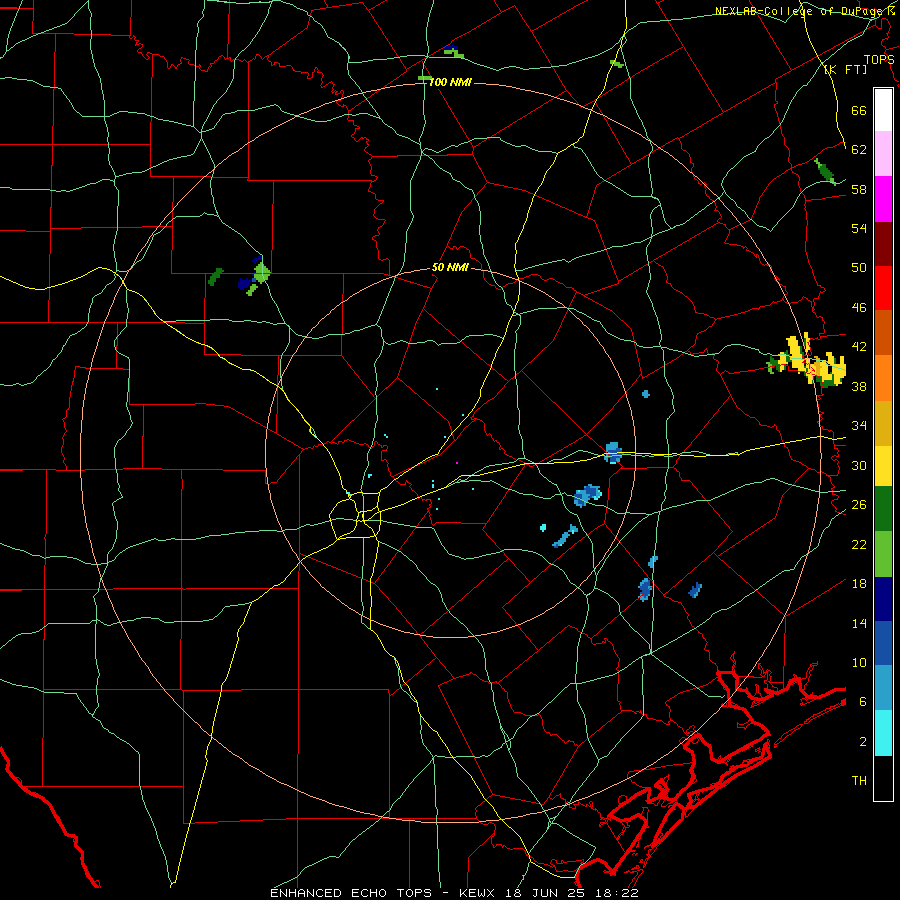Click the 50 NMI range ring label
Image resolution: width=900 pixels, height=900 pixels.
[x=450, y=268]
